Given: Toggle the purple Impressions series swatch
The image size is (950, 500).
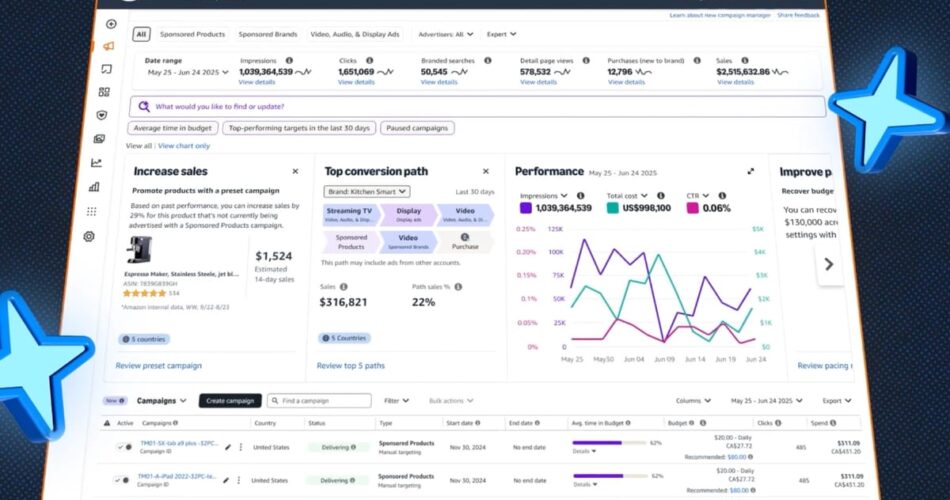Looking at the screenshot, I should point(525,208).
